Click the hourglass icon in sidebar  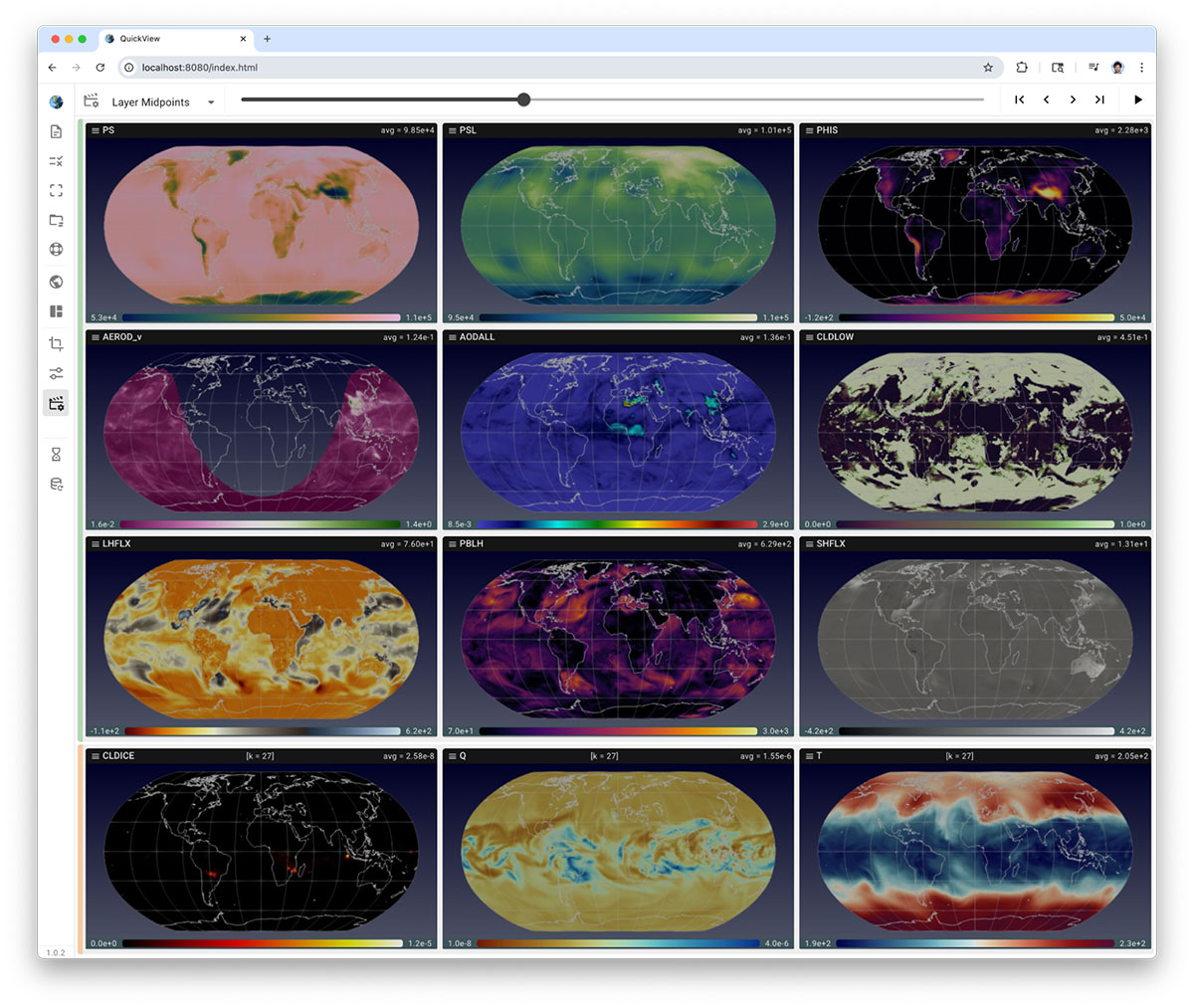(x=56, y=454)
